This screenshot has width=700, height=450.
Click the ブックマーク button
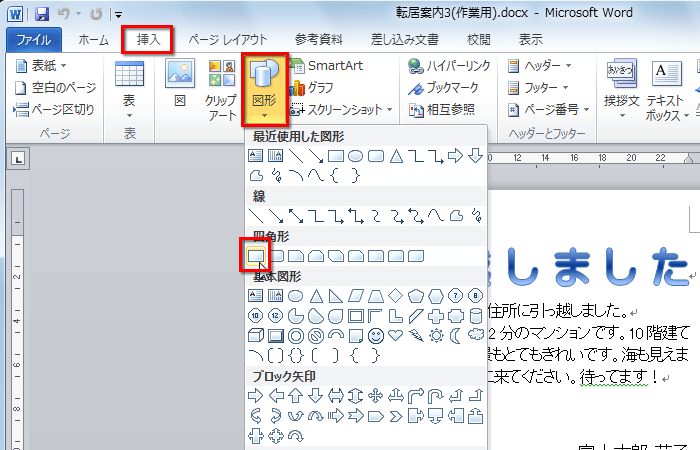443,88
